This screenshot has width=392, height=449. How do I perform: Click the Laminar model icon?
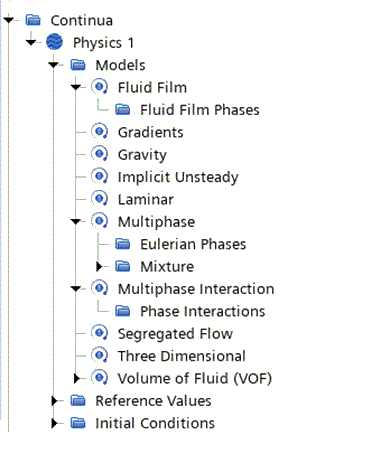coord(99,199)
